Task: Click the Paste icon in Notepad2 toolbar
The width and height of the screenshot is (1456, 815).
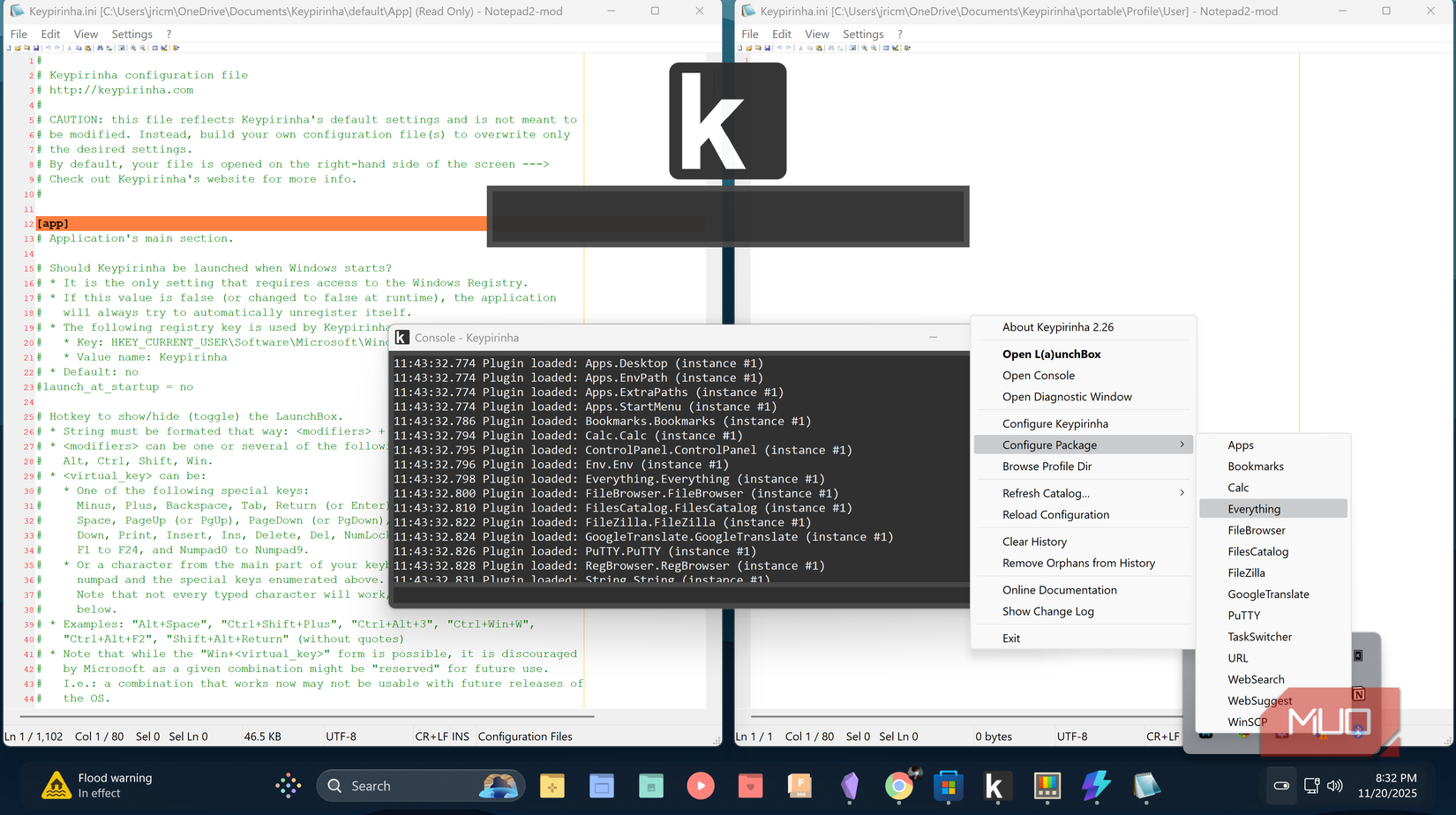Action: coord(89,49)
